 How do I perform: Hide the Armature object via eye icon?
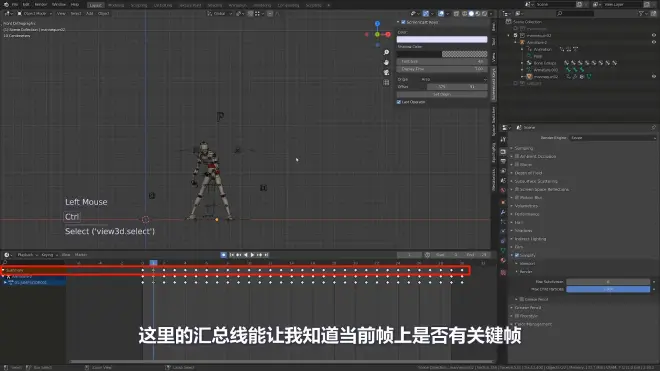tap(654, 42)
